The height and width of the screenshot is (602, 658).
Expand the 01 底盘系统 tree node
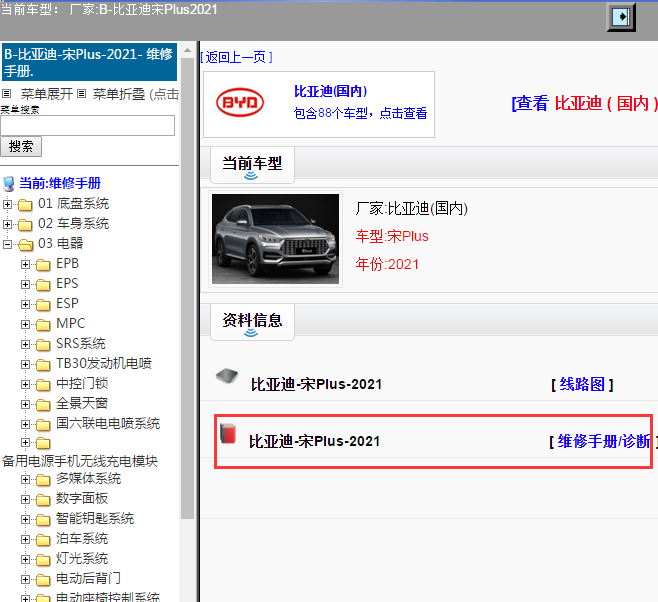coord(7,204)
